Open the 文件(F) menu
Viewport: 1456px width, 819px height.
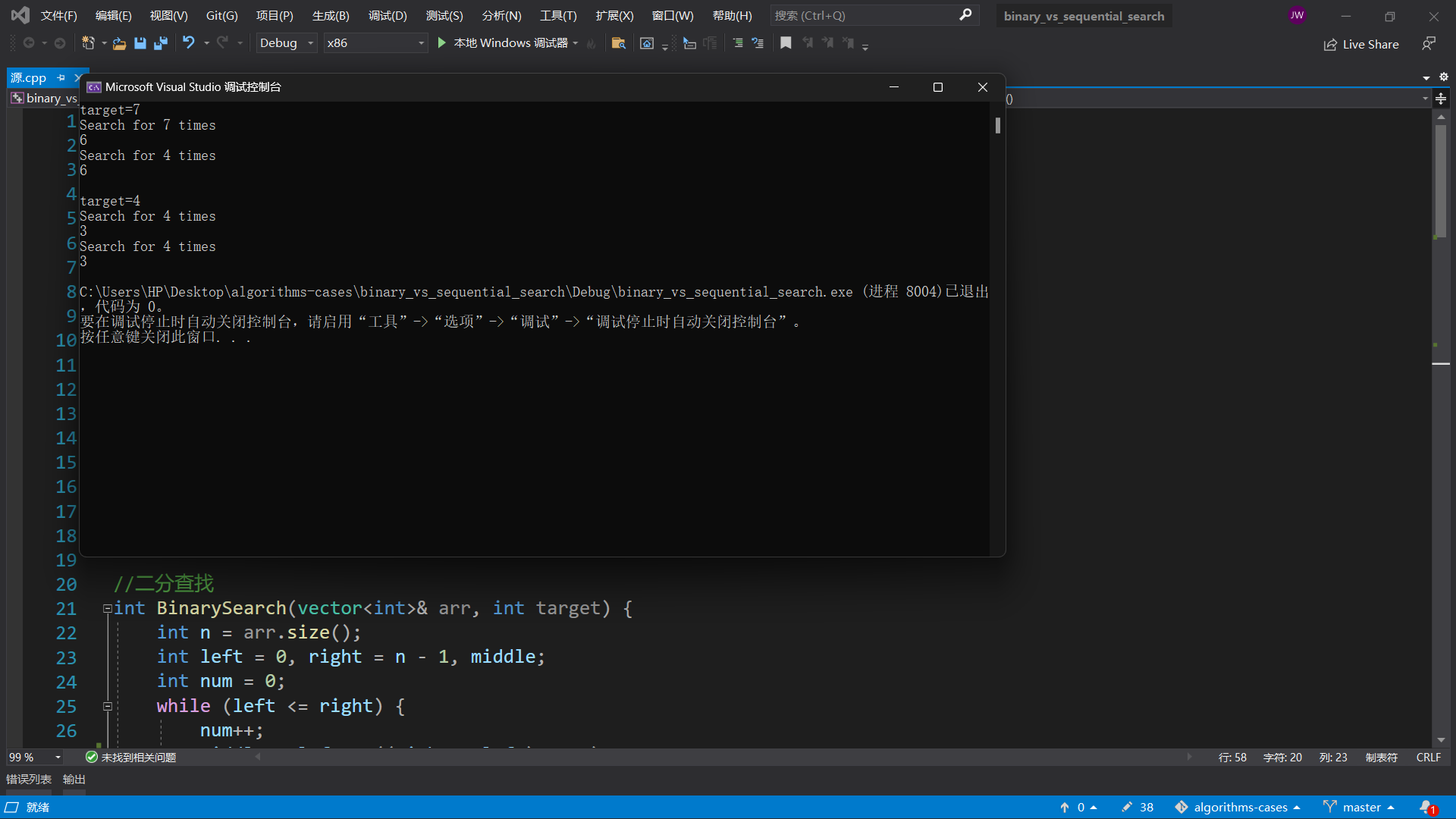(x=58, y=15)
